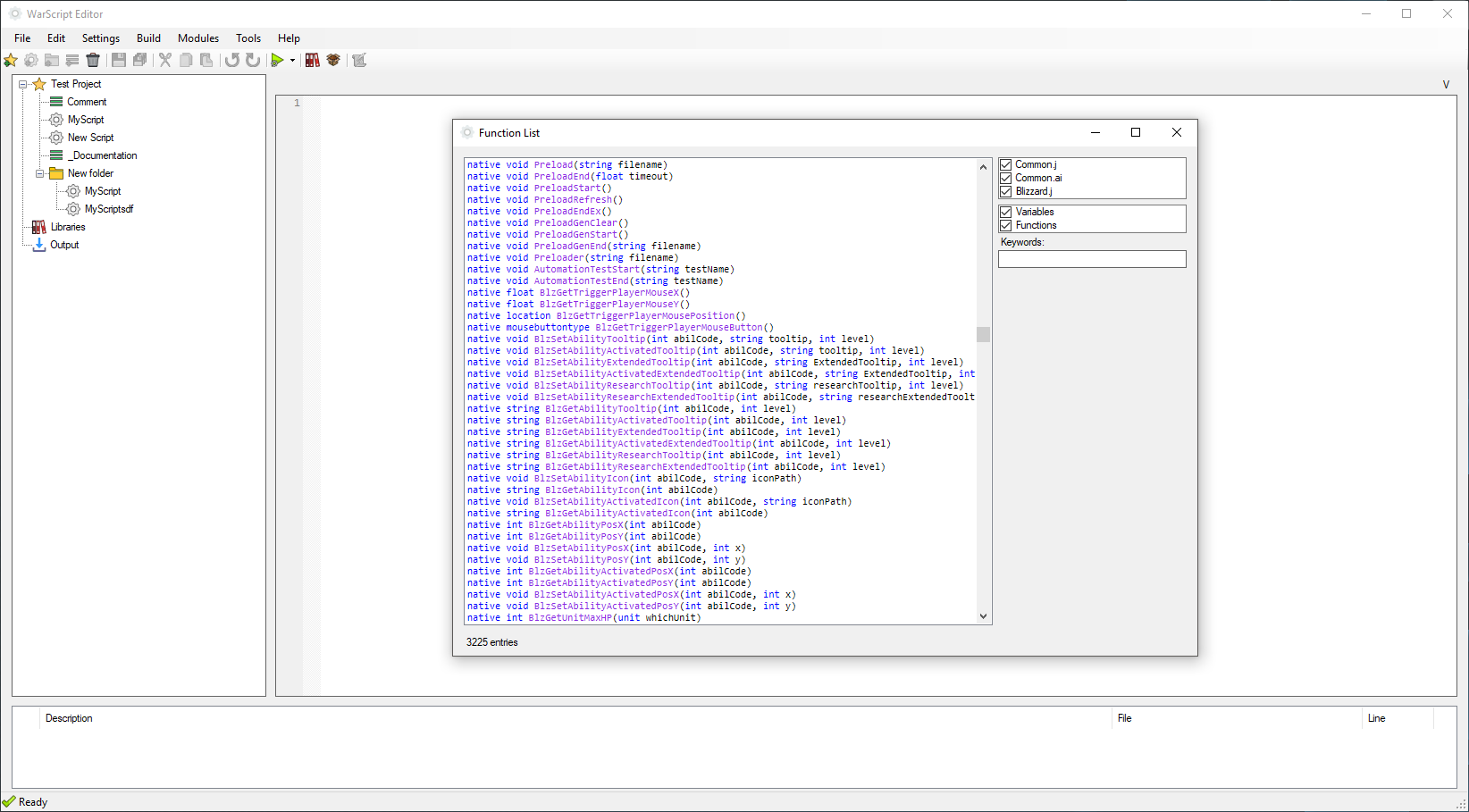Select the Output tree item
Viewport: 1469px width, 812px height.
[64, 245]
